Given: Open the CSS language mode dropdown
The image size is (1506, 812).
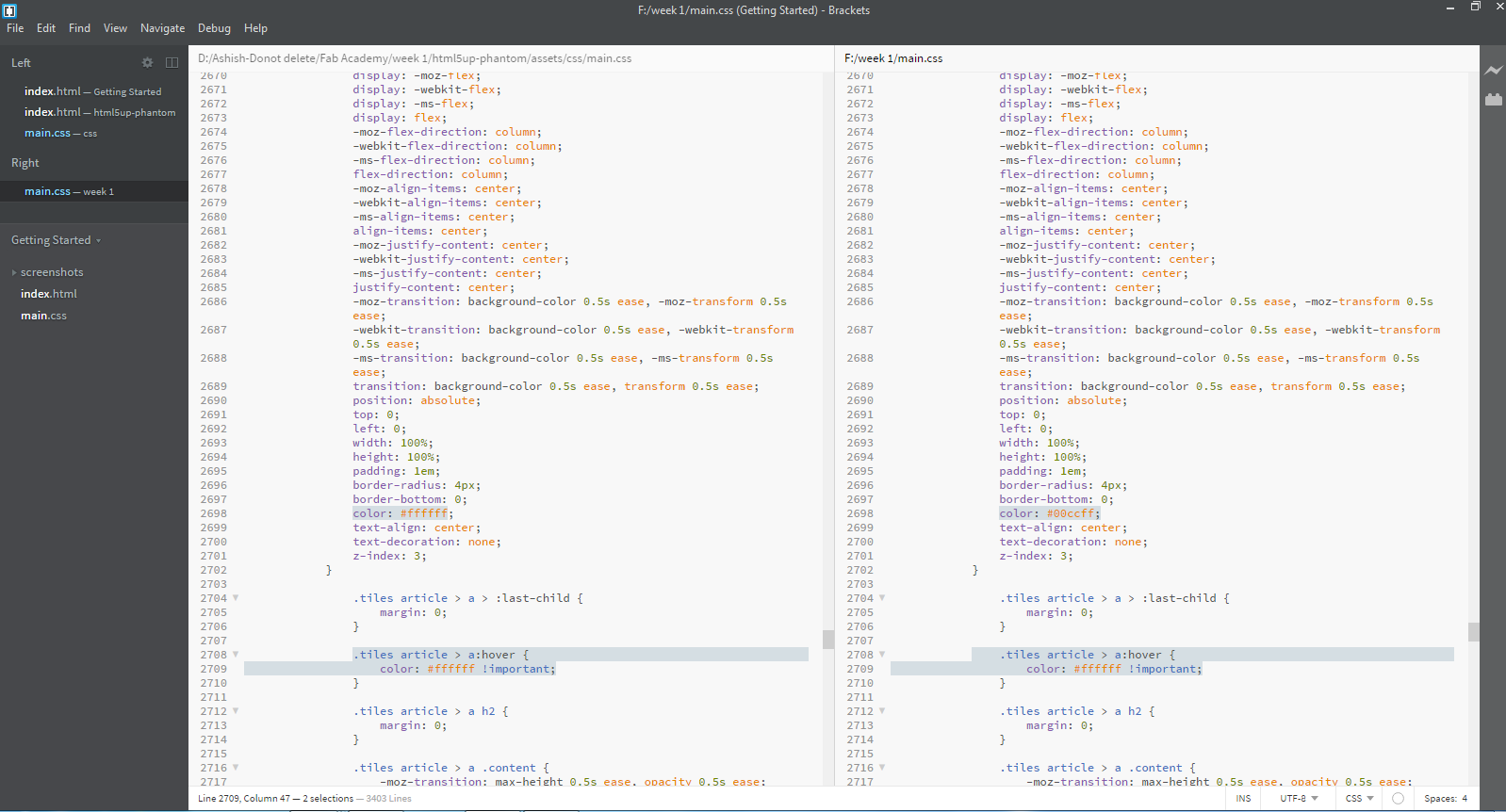Looking at the screenshot, I should tap(1359, 798).
